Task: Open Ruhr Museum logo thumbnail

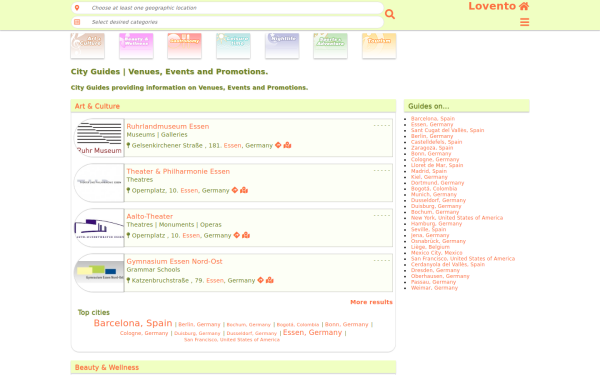Action: [x=99, y=138]
